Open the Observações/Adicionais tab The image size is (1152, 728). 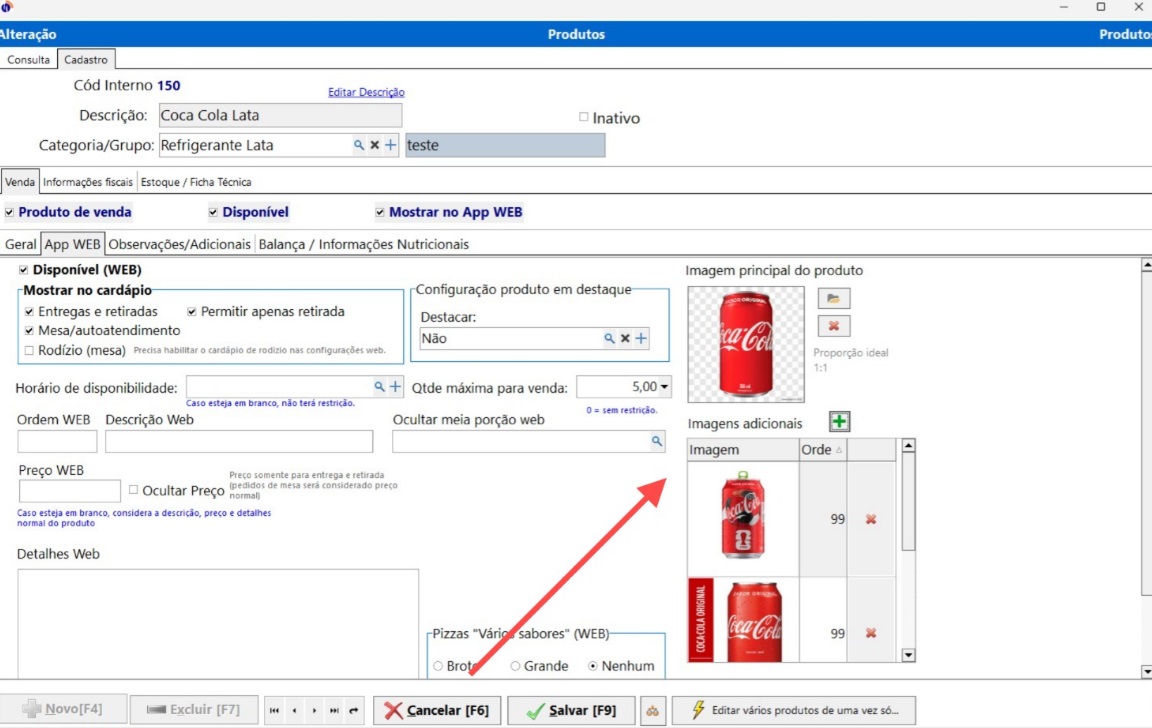tap(181, 244)
